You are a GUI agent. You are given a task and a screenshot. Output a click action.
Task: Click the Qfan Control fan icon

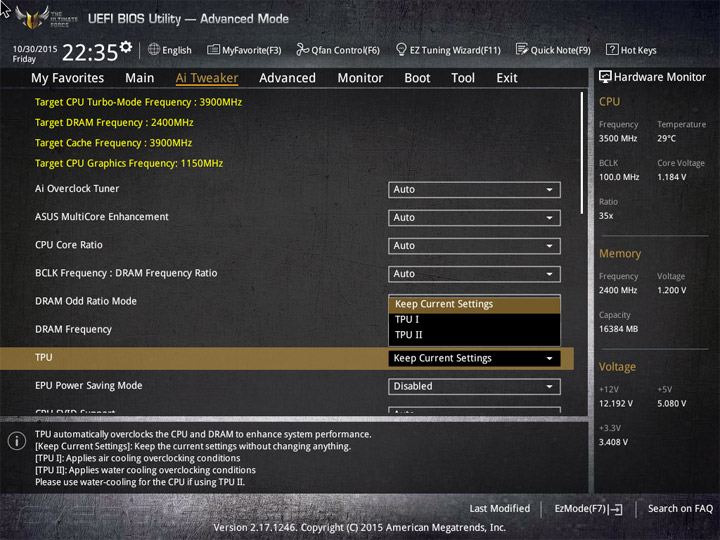pyautogui.click(x=302, y=50)
